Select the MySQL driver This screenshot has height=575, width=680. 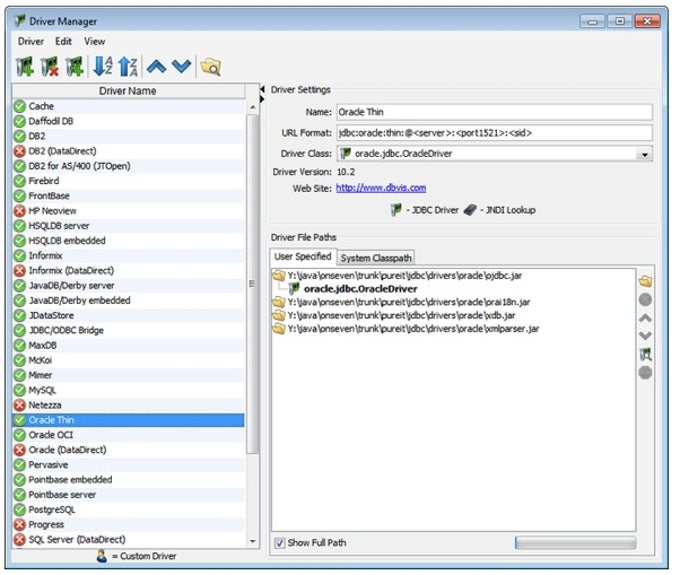pyautogui.click(x=128, y=390)
